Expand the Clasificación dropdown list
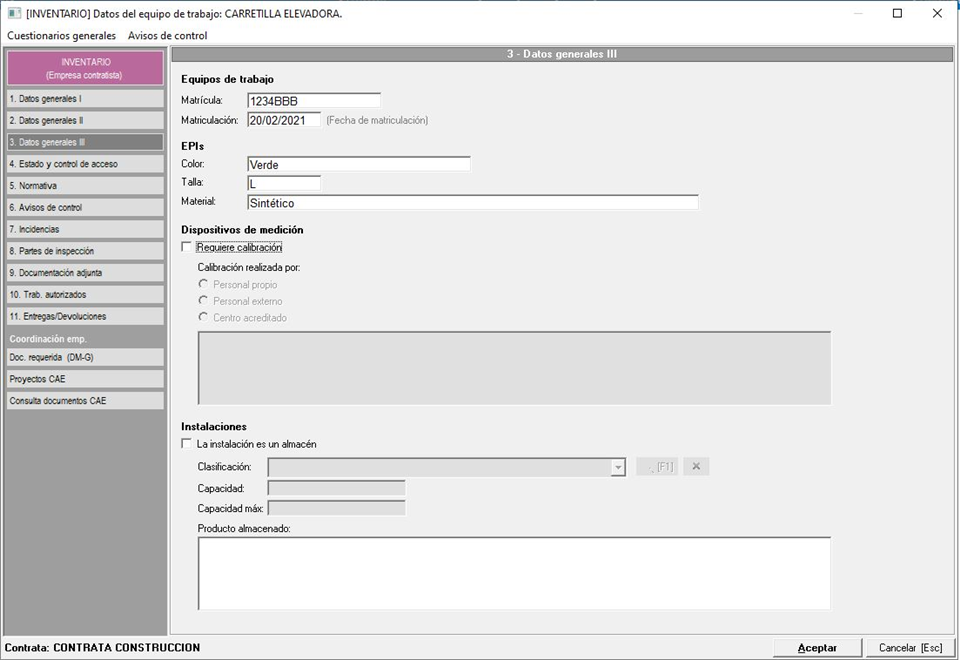The width and height of the screenshot is (960, 660). [618, 467]
